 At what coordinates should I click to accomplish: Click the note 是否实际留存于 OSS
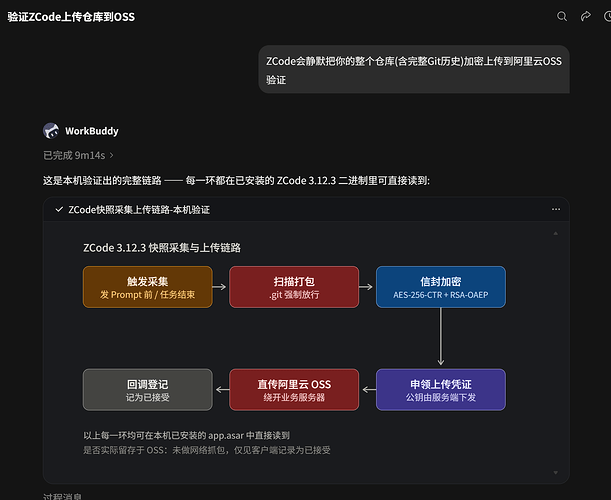tap(207, 450)
